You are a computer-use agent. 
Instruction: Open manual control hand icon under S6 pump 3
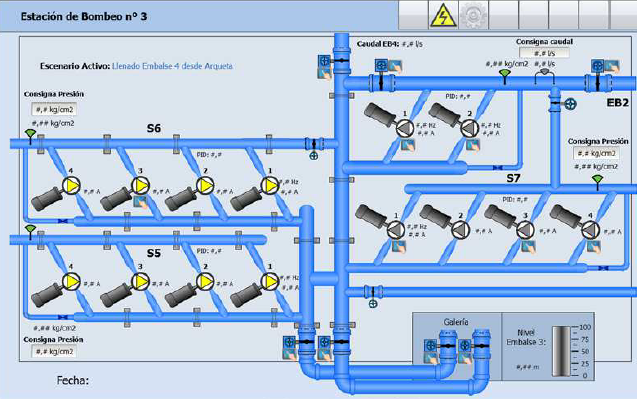point(141,202)
